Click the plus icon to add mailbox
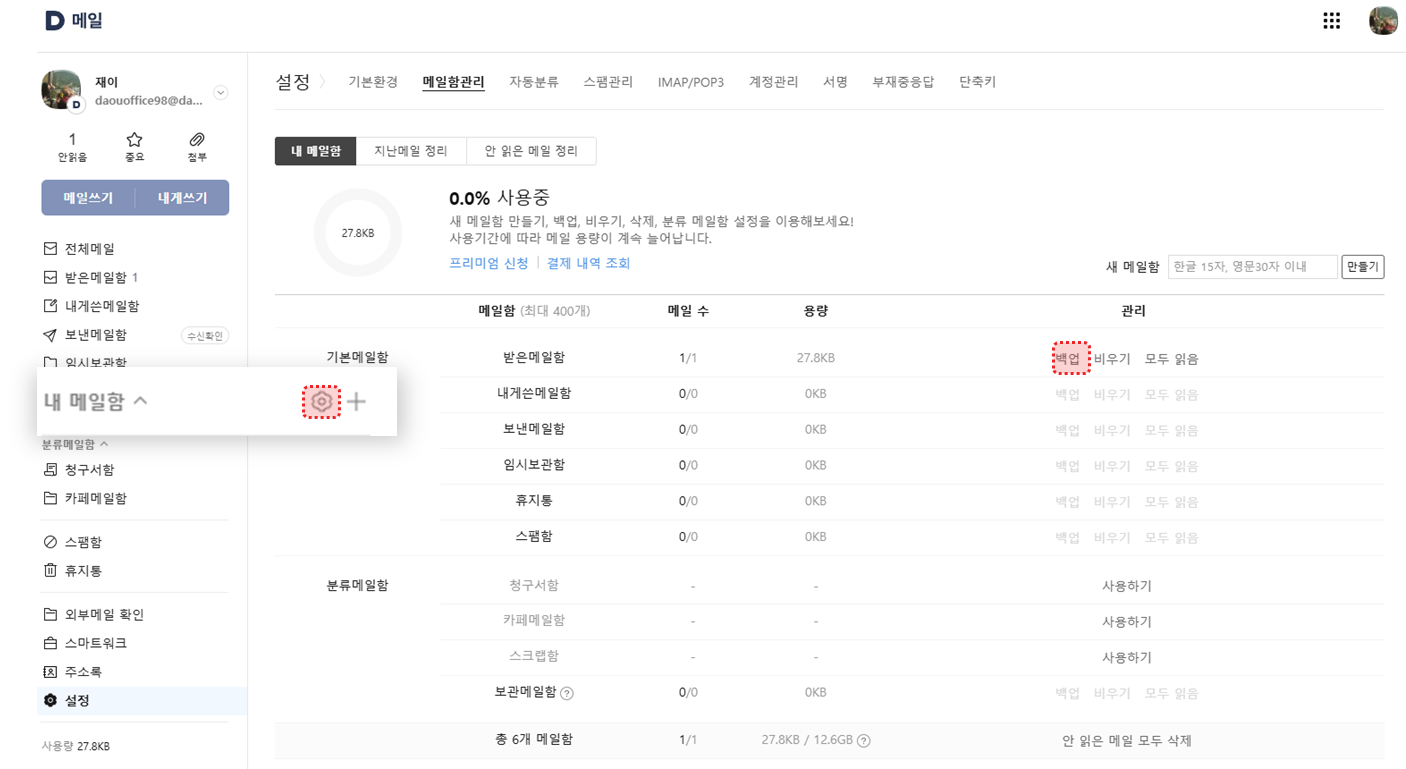 point(357,402)
